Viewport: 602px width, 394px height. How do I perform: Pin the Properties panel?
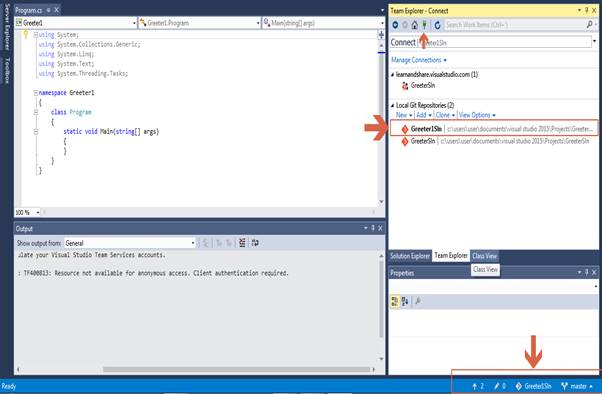(587, 272)
